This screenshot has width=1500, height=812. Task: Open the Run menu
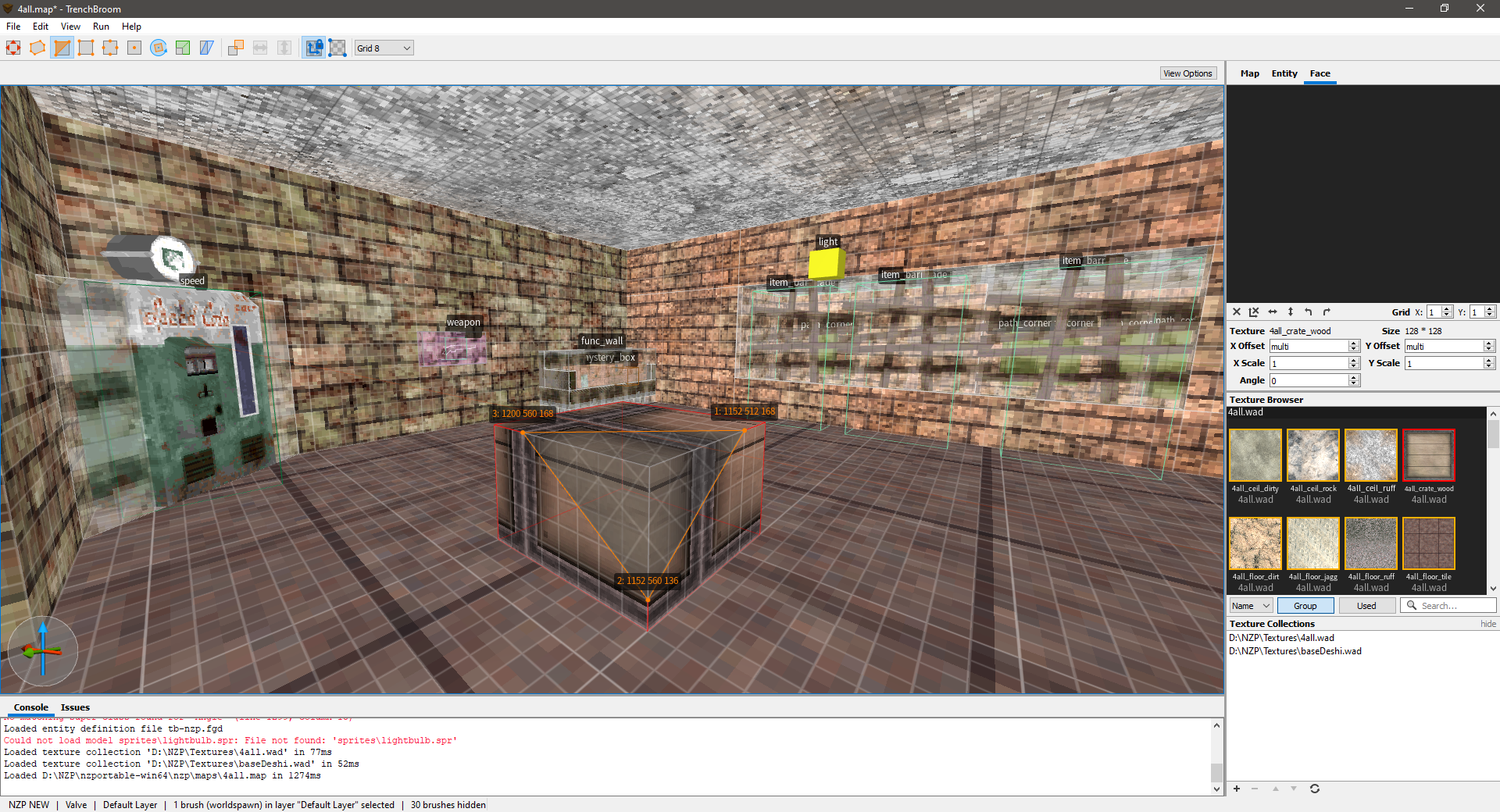(x=101, y=26)
